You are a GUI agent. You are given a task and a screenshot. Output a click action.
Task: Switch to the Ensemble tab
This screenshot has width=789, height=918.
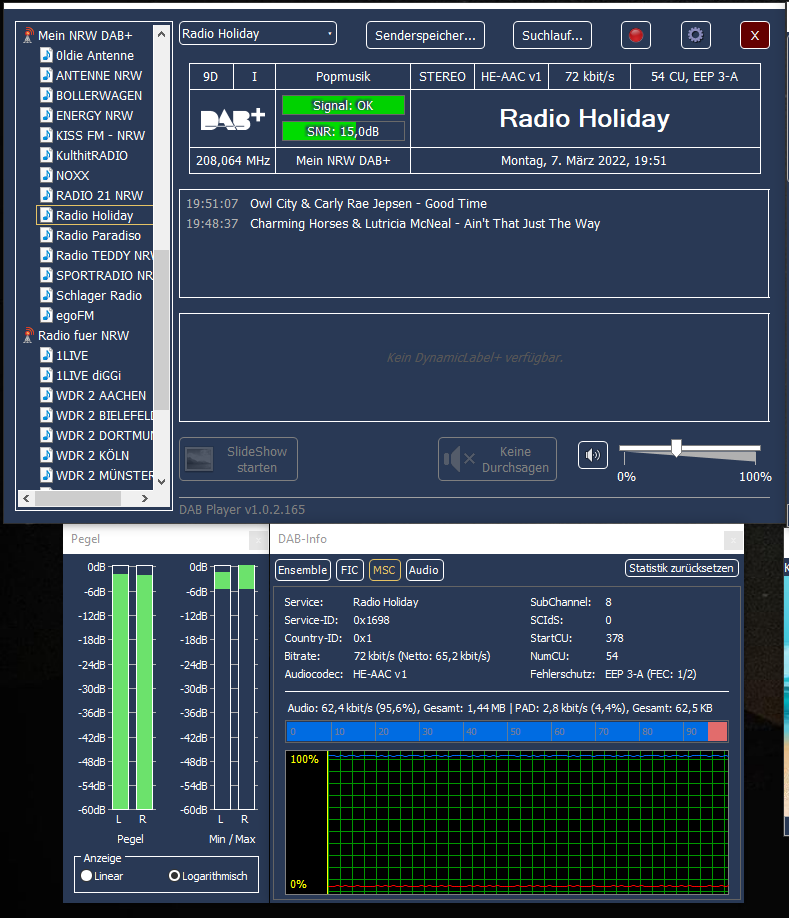tap(302, 570)
